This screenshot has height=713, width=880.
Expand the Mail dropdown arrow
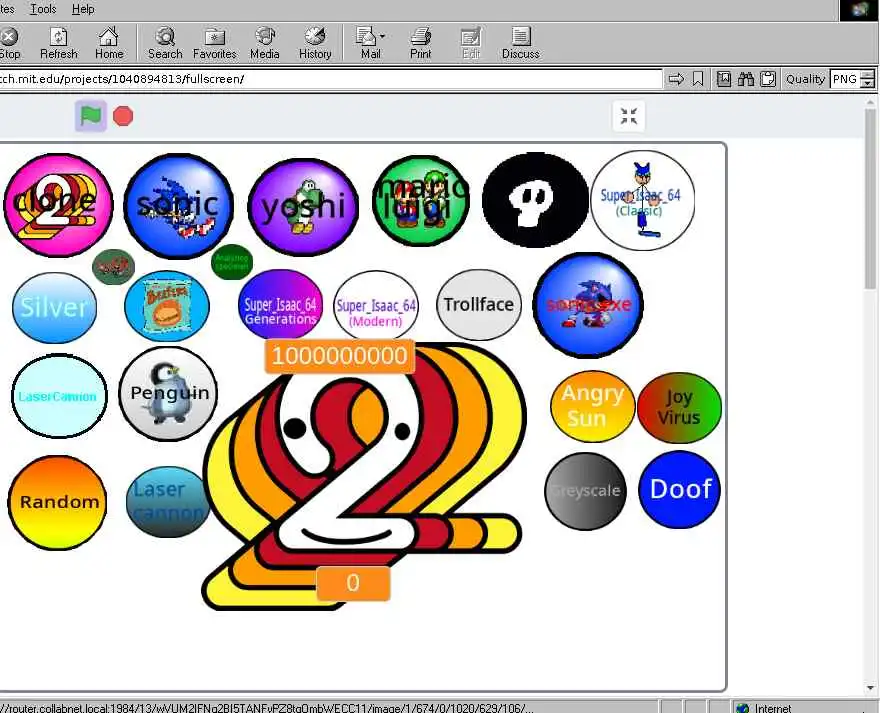pyautogui.click(x=383, y=36)
